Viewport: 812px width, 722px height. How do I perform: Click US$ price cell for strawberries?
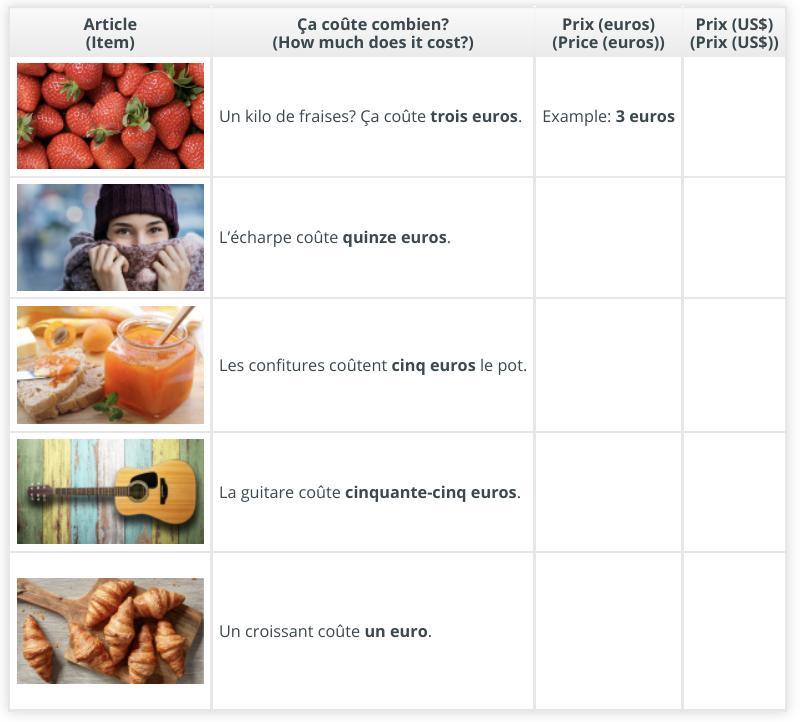click(x=734, y=116)
